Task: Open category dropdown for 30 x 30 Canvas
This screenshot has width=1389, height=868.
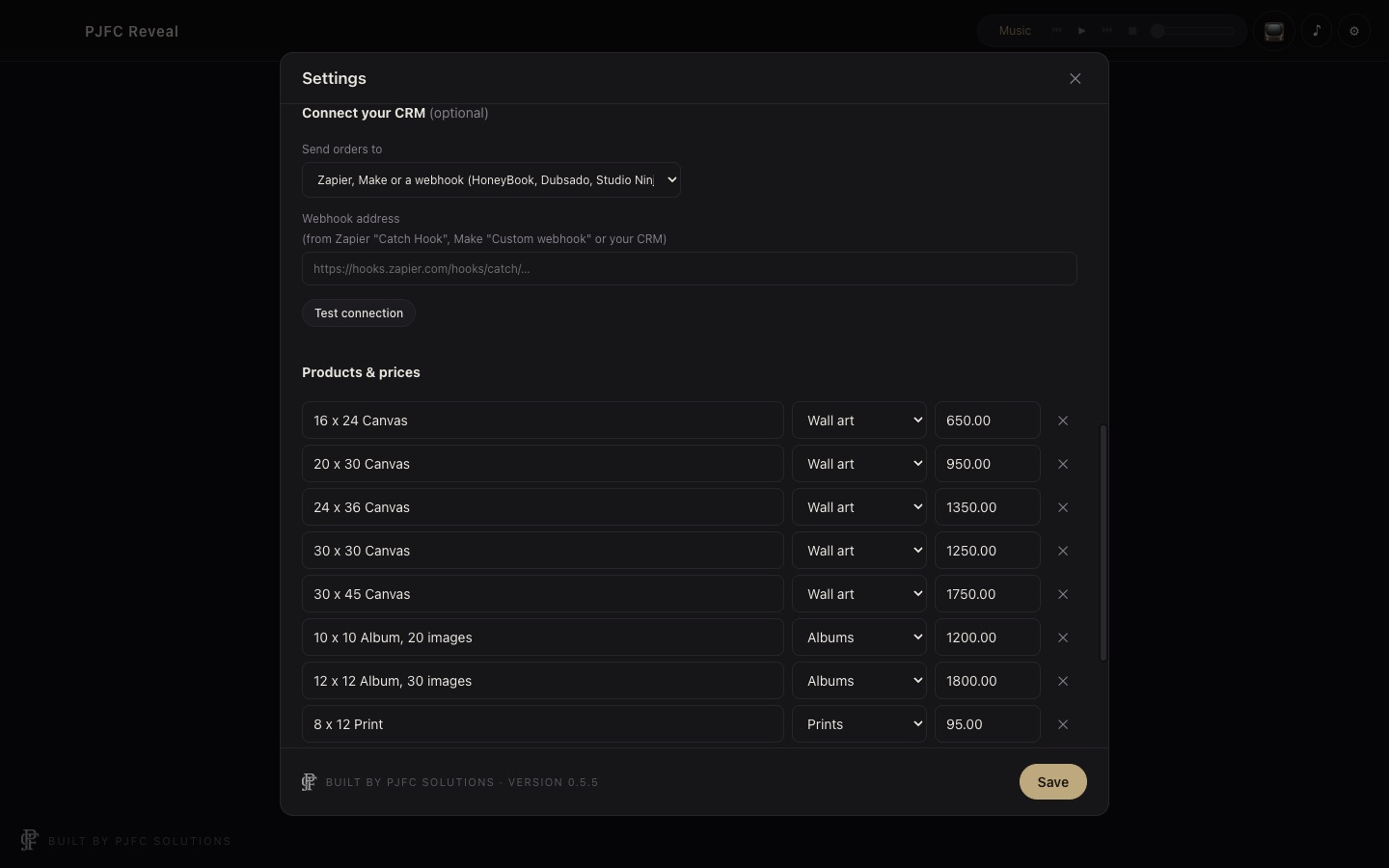Action: tap(859, 551)
